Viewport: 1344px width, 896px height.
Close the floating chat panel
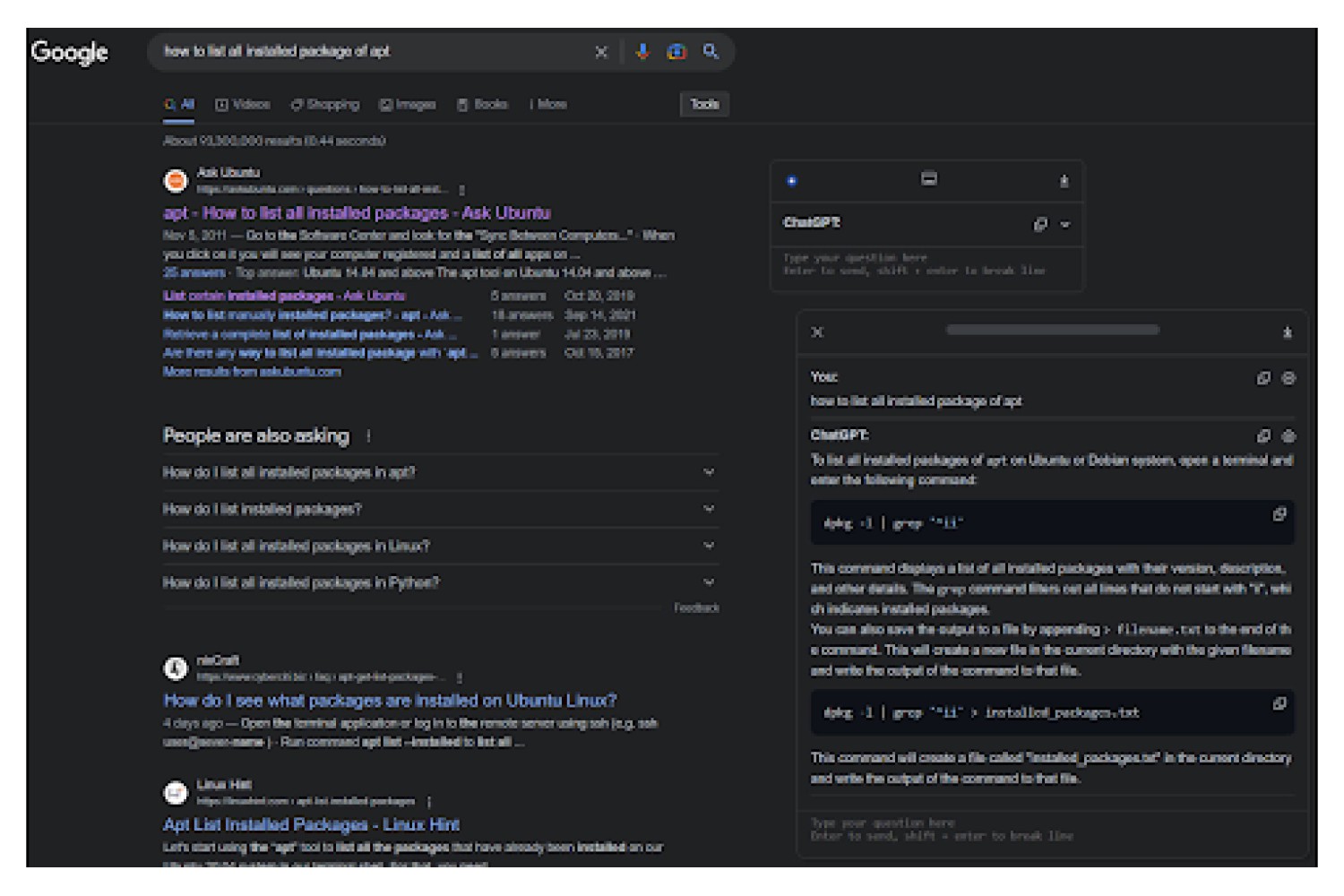pyautogui.click(x=817, y=332)
